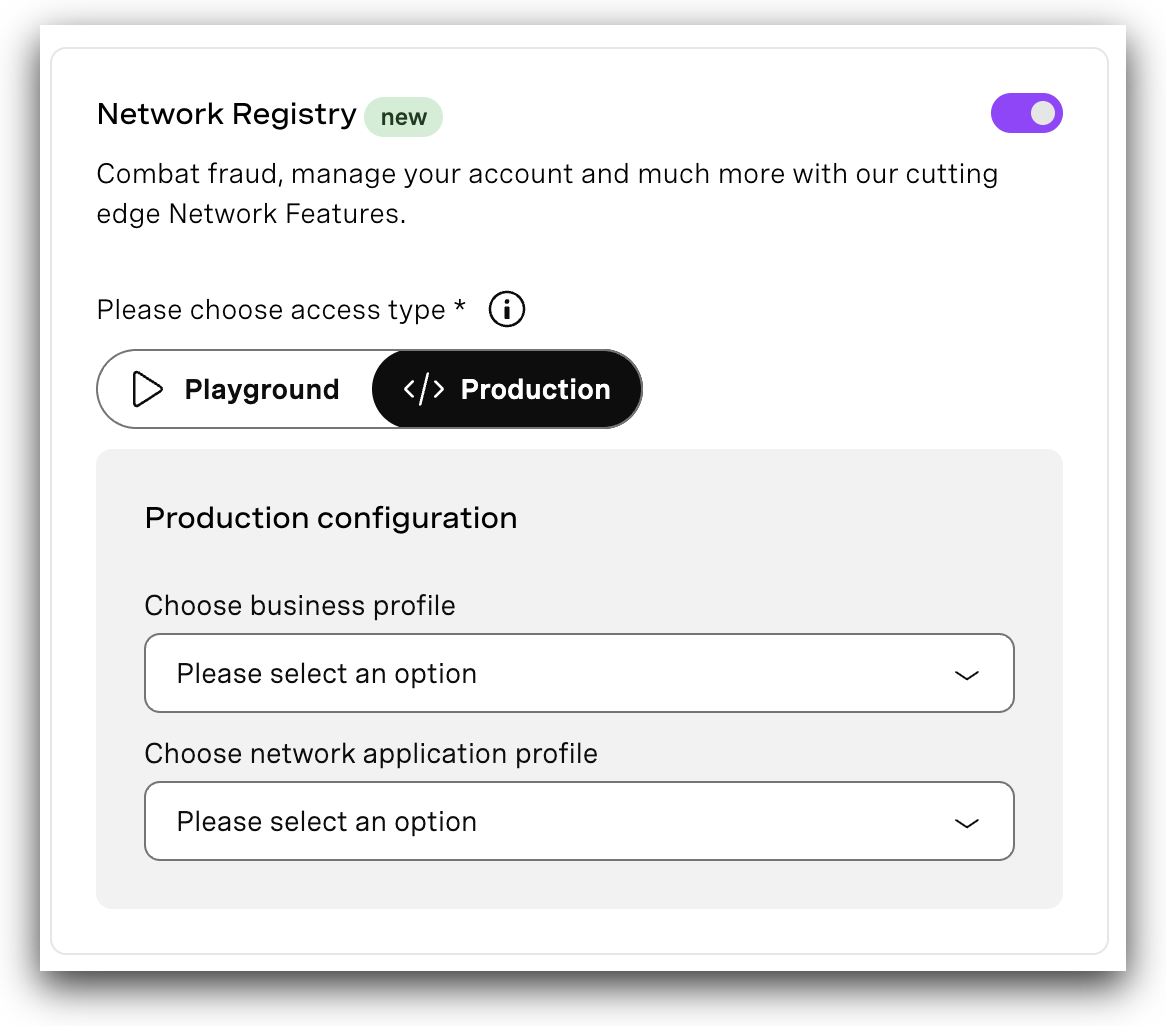Image resolution: width=1166 pixels, height=1026 pixels.
Task: Click the green 'new' badge
Action: (x=403, y=117)
